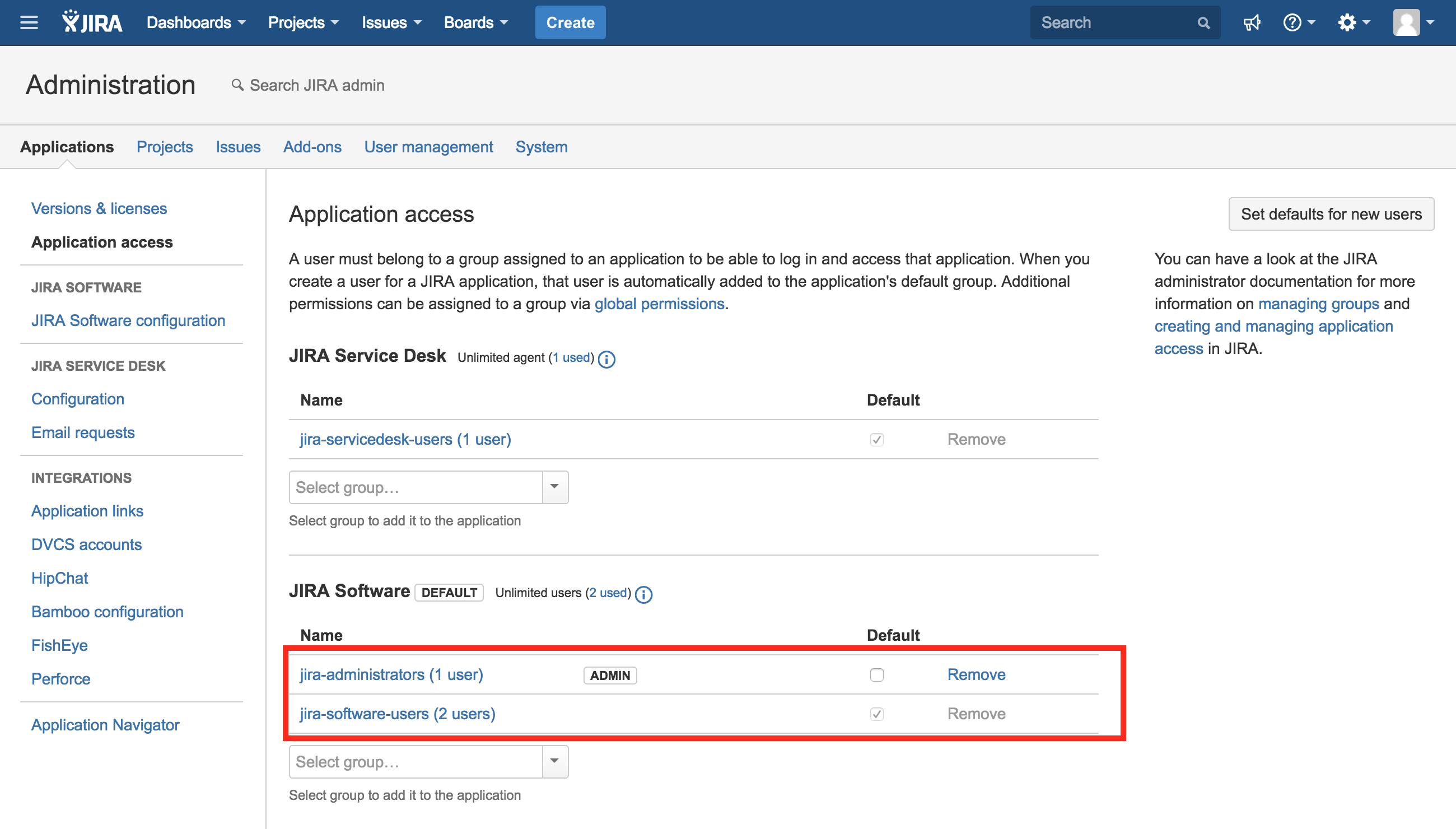Expand JIRA Software Select group dropdown
The height and width of the screenshot is (829, 1456).
pyautogui.click(x=554, y=762)
